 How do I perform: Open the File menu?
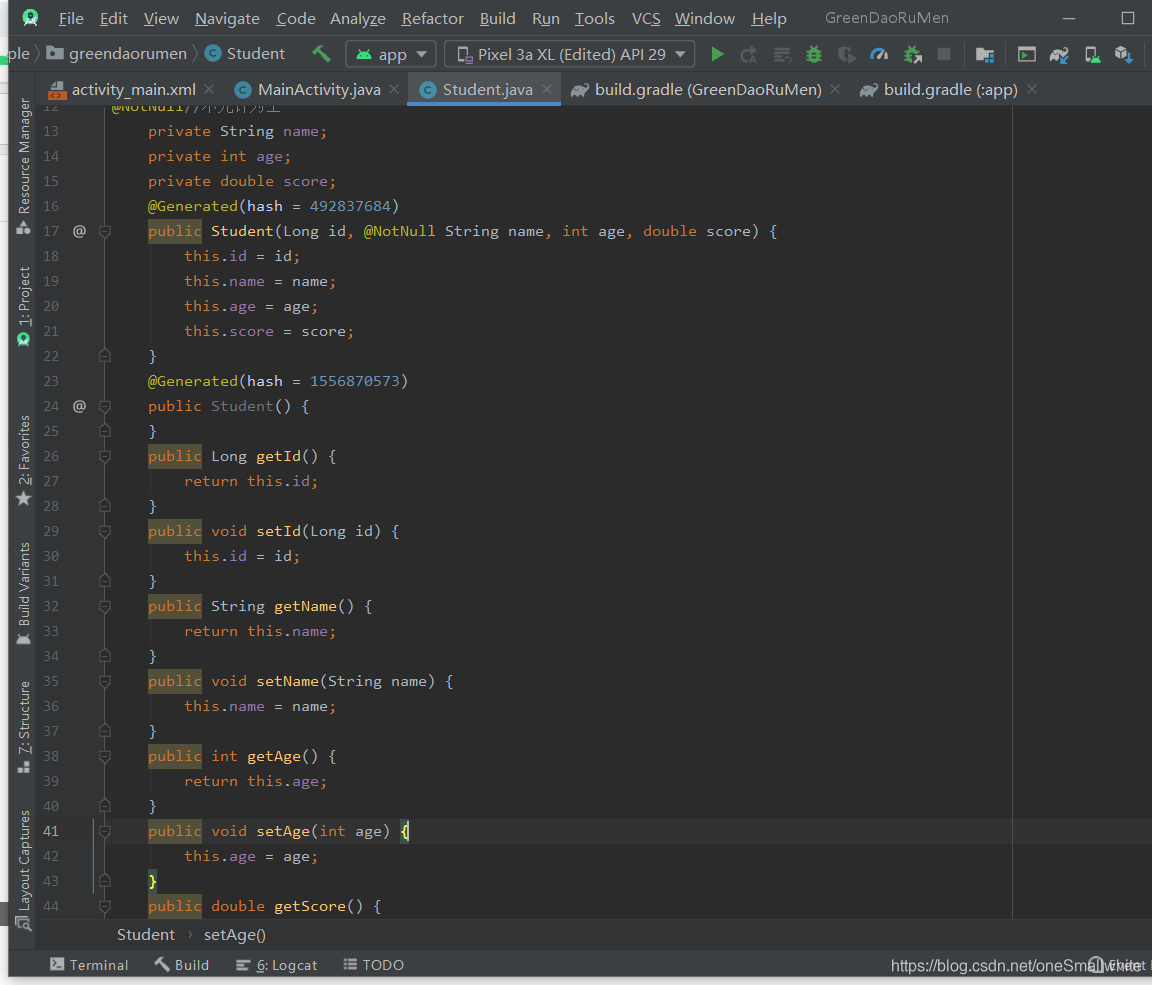[x=71, y=18]
